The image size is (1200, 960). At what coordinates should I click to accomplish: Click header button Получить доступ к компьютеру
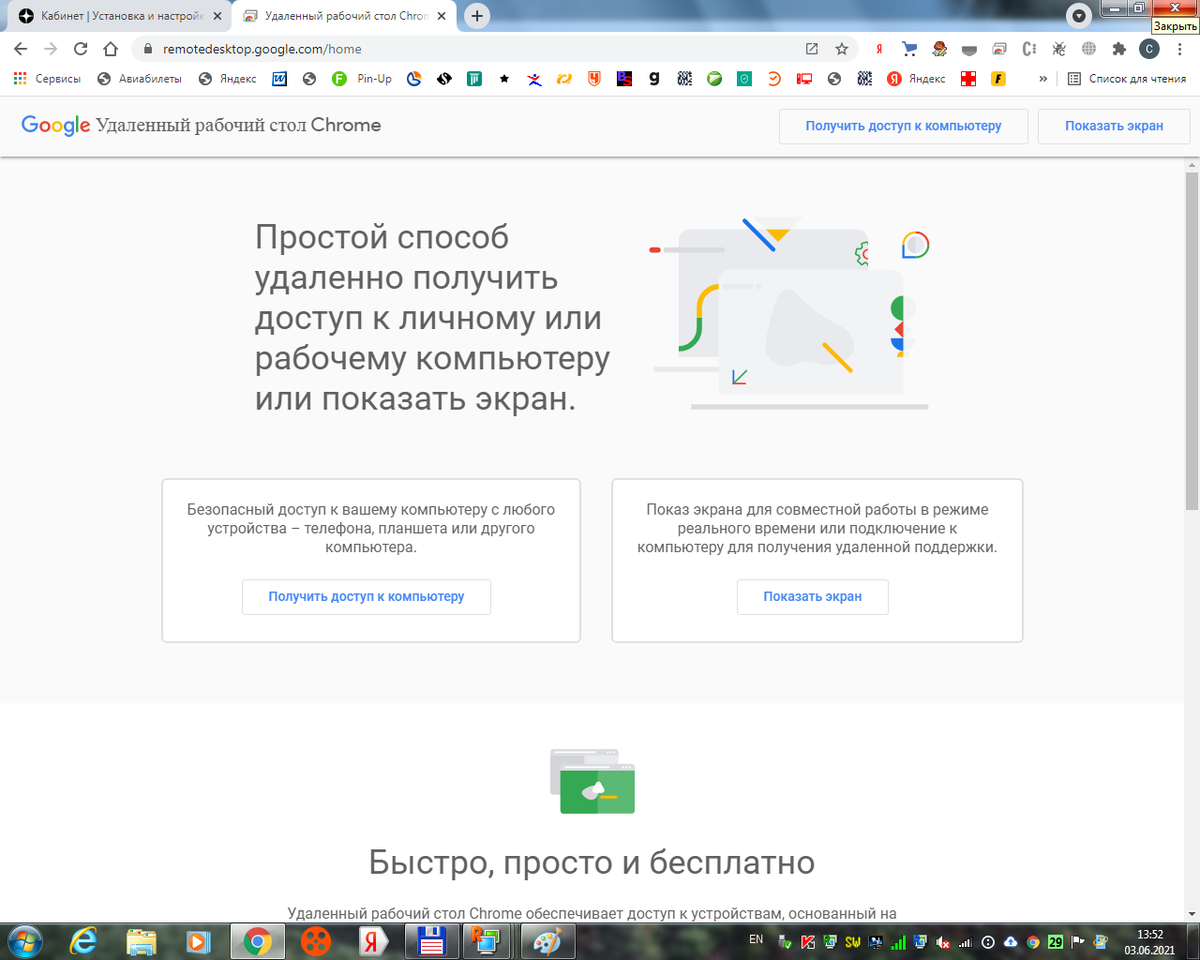pos(903,126)
